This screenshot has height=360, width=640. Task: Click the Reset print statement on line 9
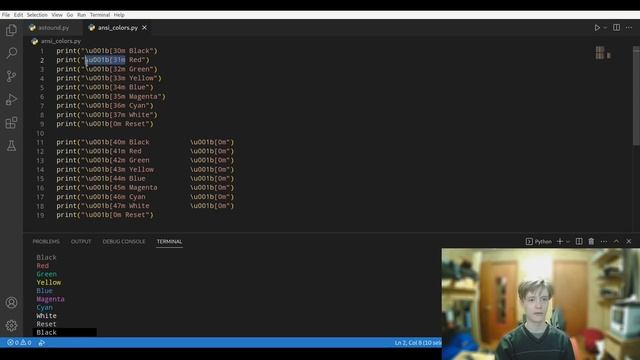point(104,124)
